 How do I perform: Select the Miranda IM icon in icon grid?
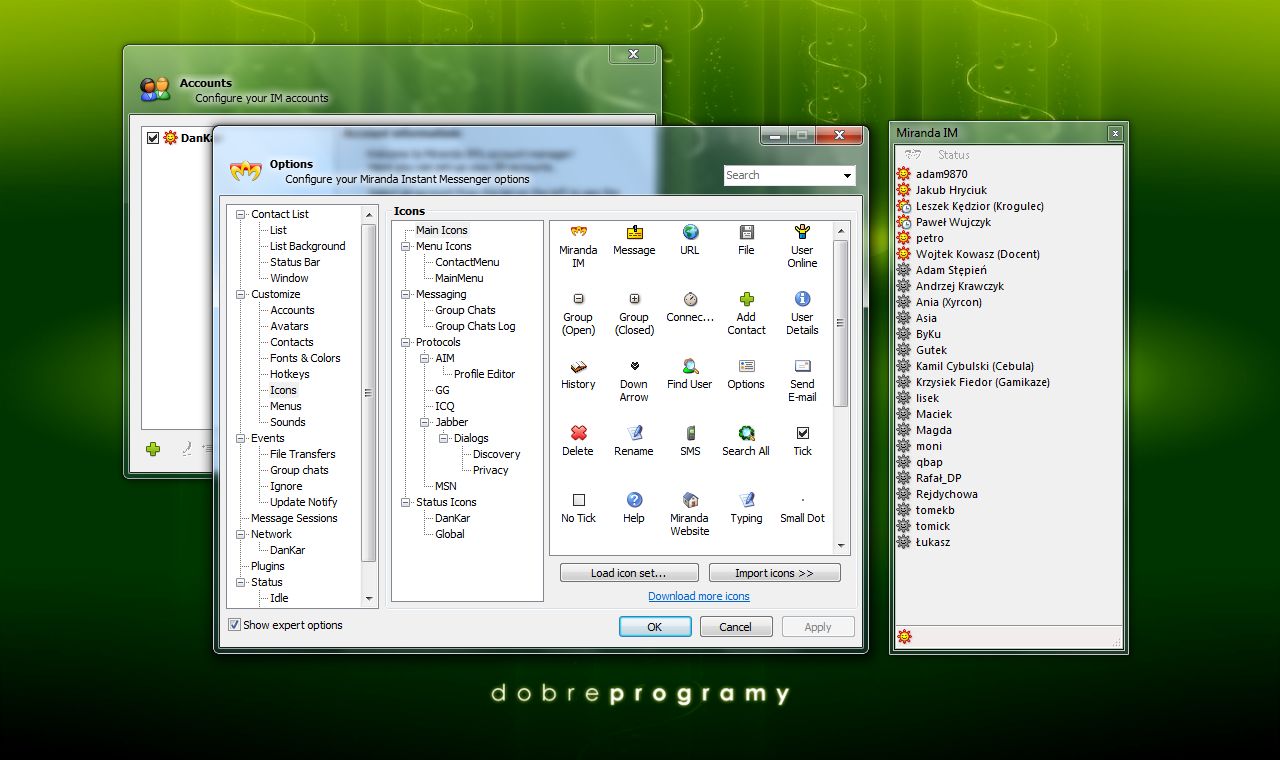click(578, 233)
